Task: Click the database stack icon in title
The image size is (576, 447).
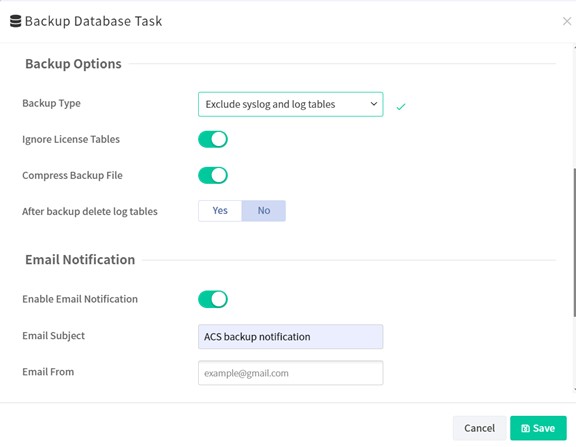Action: [x=15, y=21]
